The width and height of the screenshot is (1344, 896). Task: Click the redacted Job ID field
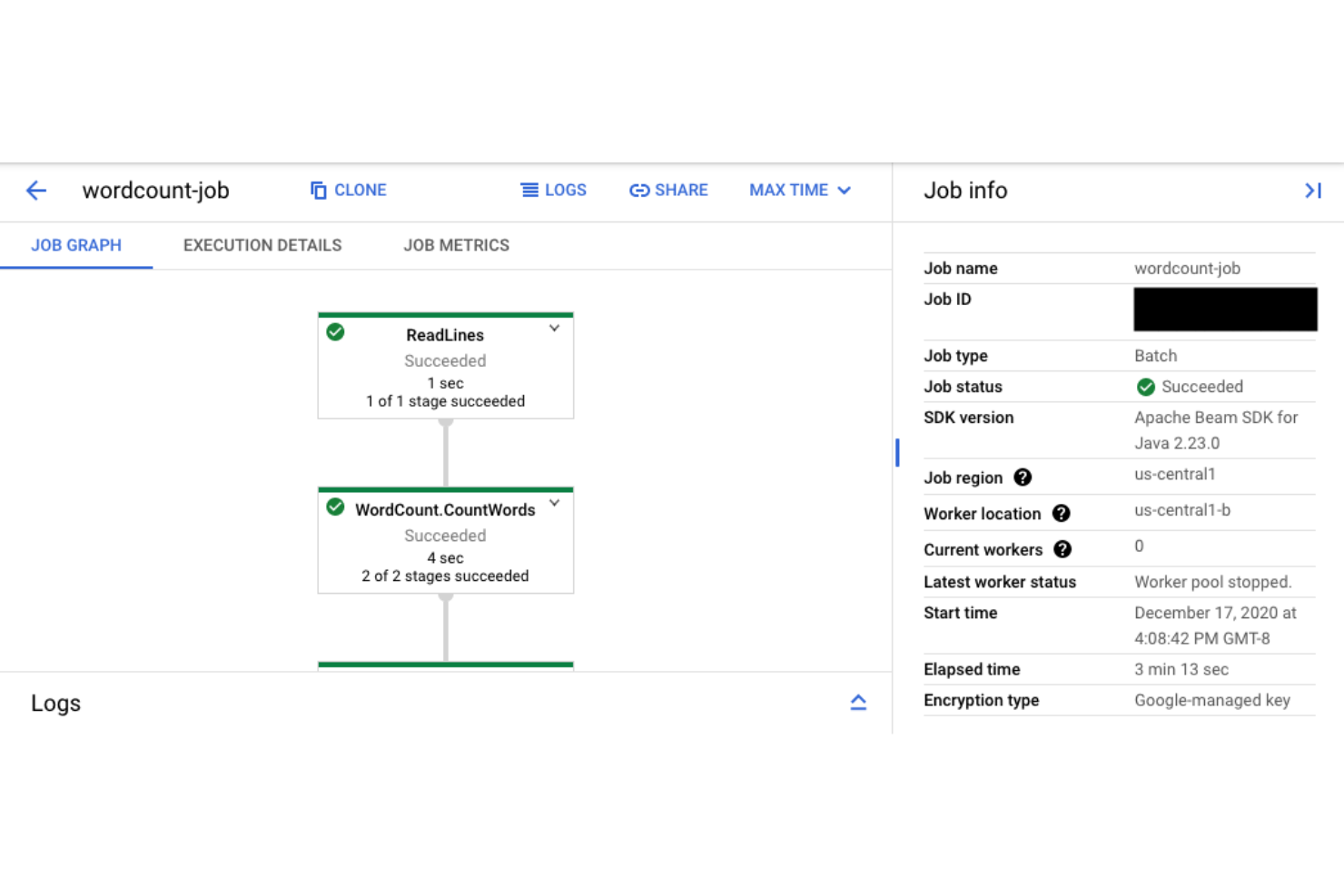[x=1224, y=309]
